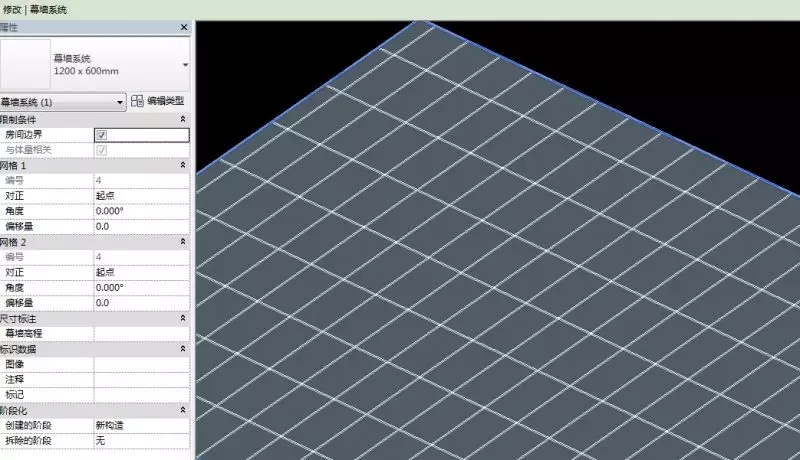Click the 角度 field under 网格 1
This screenshot has width=800, height=460.
(142, 211)
